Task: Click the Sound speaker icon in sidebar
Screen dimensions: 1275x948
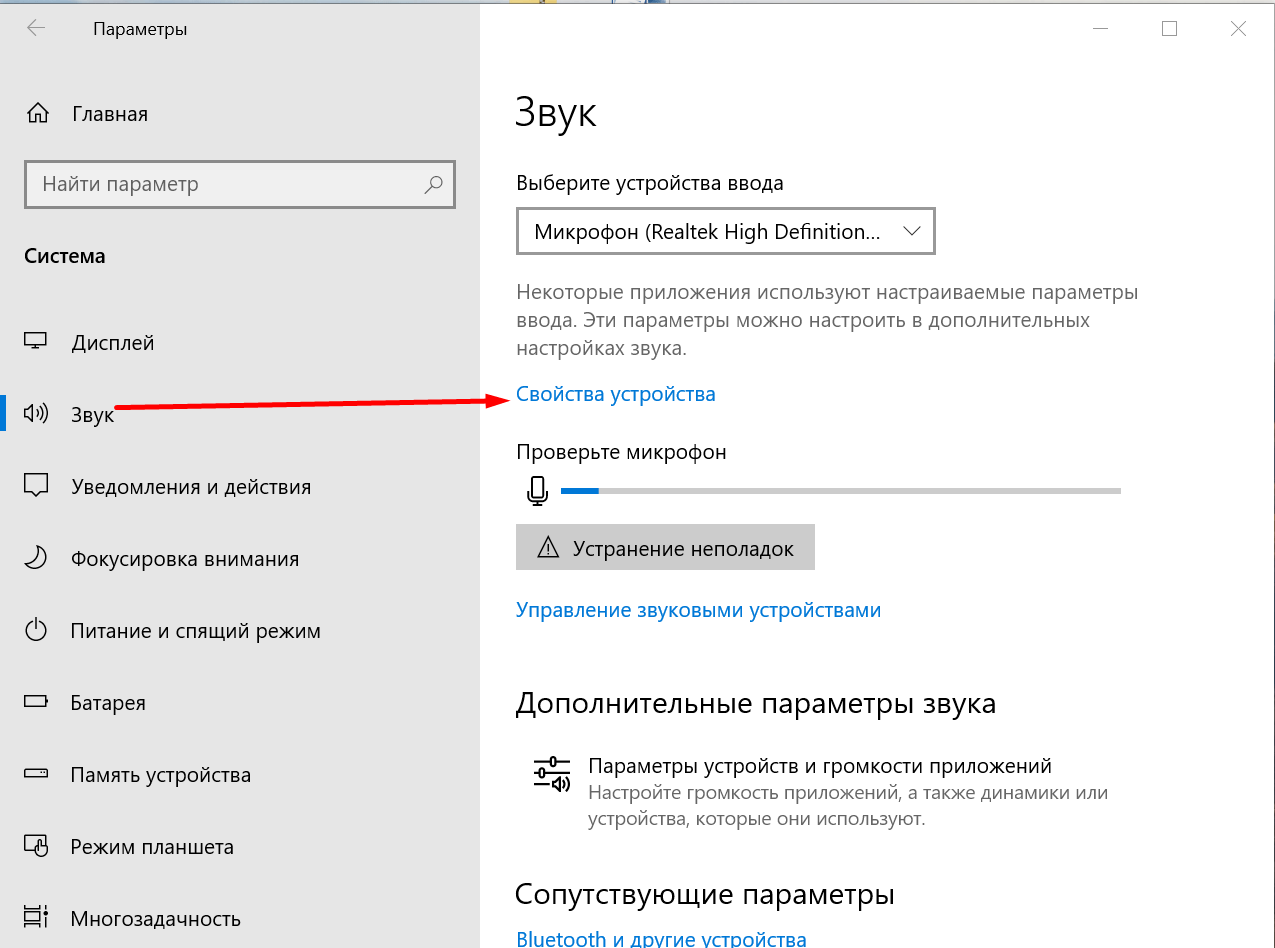Action: [36, 413]
